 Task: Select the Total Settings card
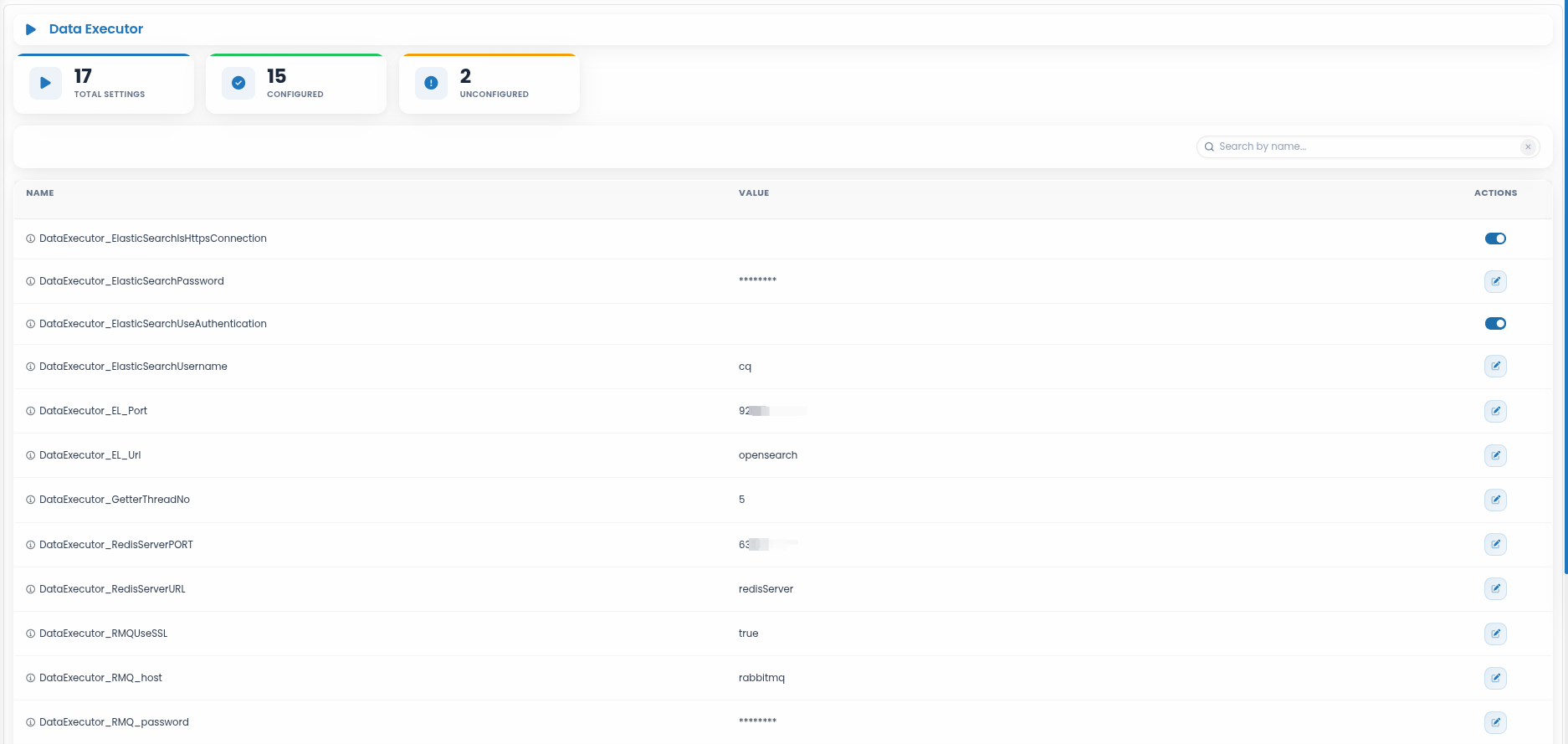point(104,84)
